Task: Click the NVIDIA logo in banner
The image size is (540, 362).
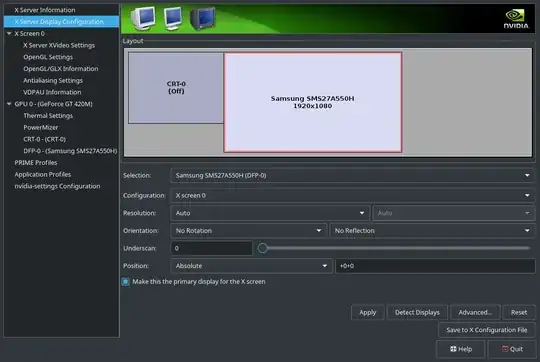Action: coord(516,19)
